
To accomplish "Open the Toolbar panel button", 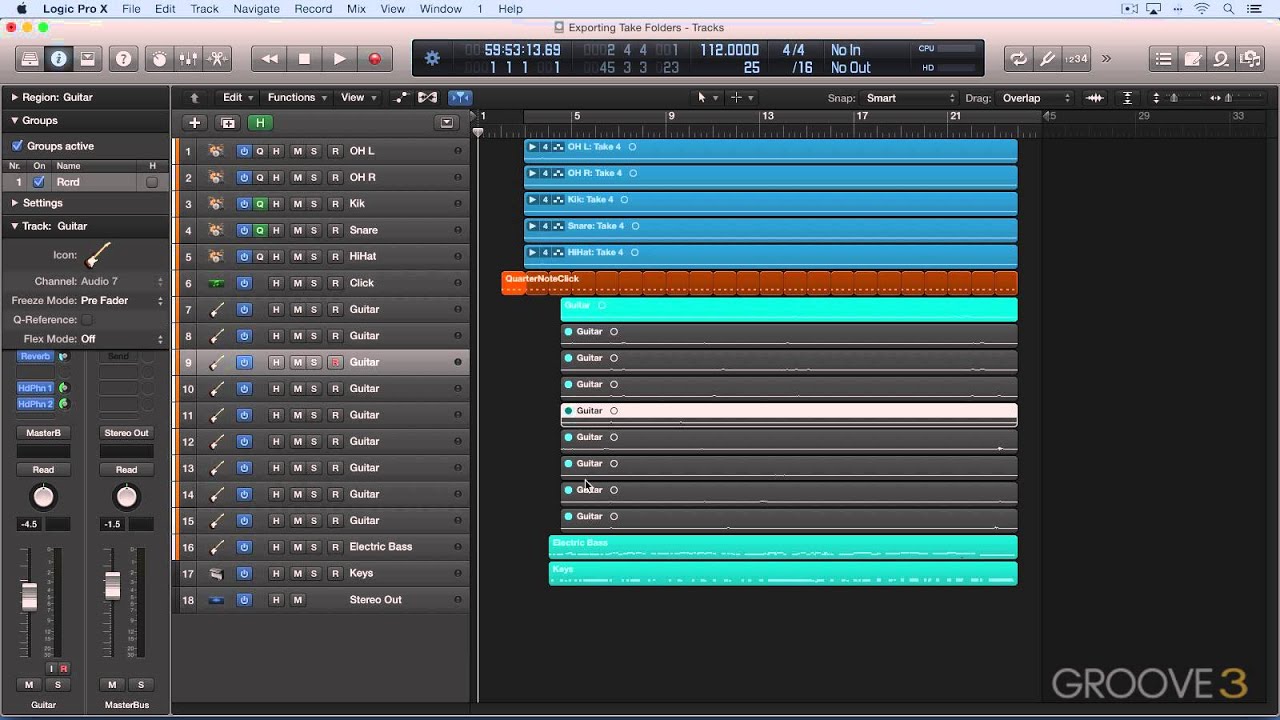I will 88,59.
